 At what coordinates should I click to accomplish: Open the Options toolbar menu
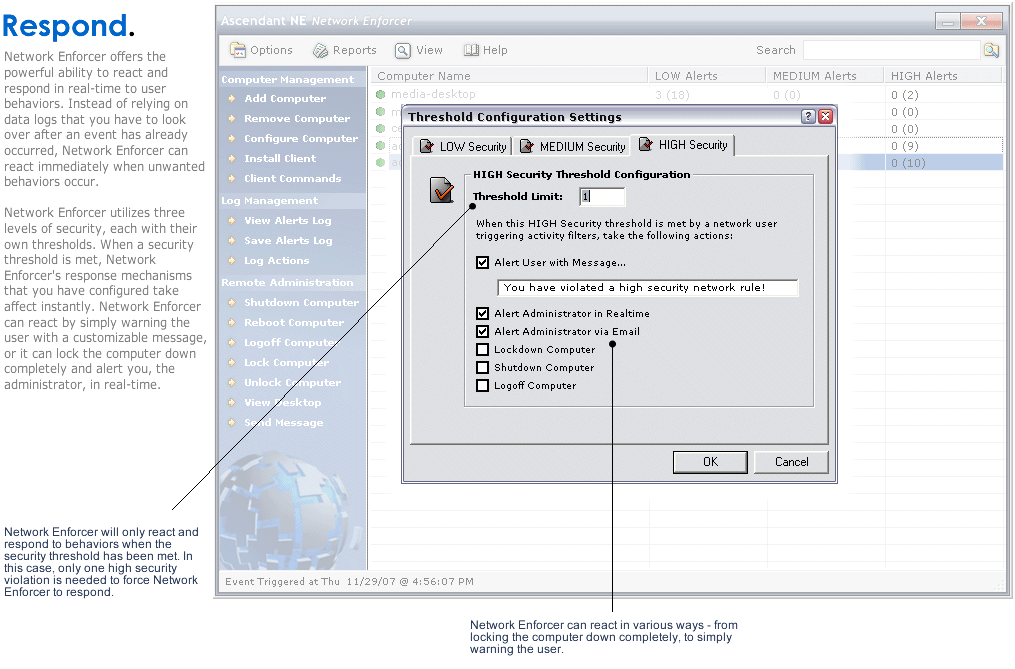(x=262, y=50)
